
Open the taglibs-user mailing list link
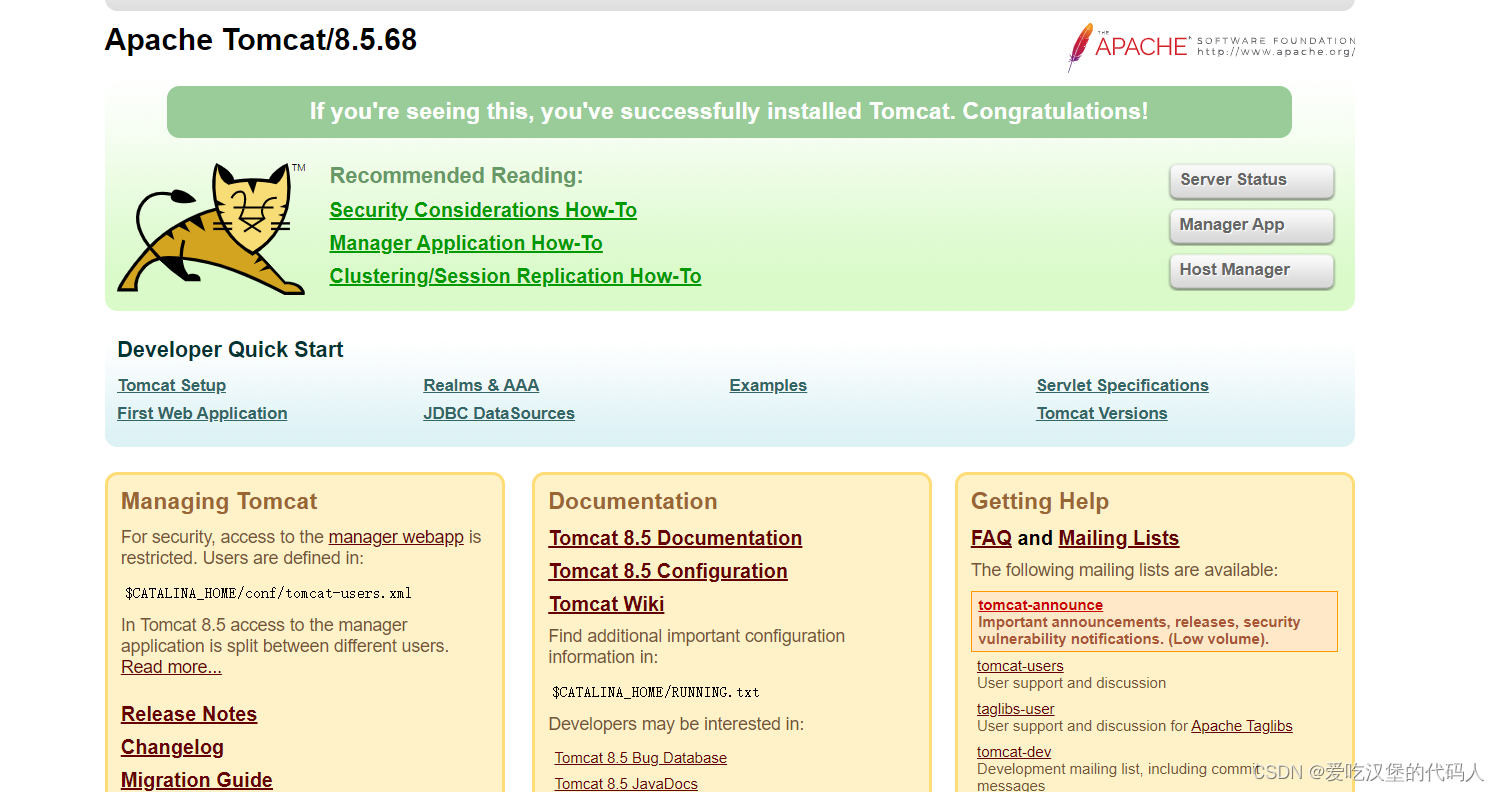click(x=1016, y=709)
